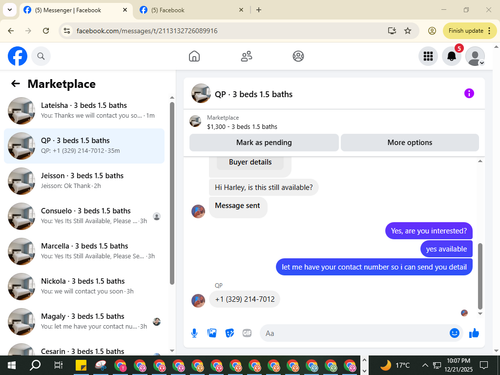Open the Chrome profile icon
Screen dimensions: 500x375
(432, 31)
